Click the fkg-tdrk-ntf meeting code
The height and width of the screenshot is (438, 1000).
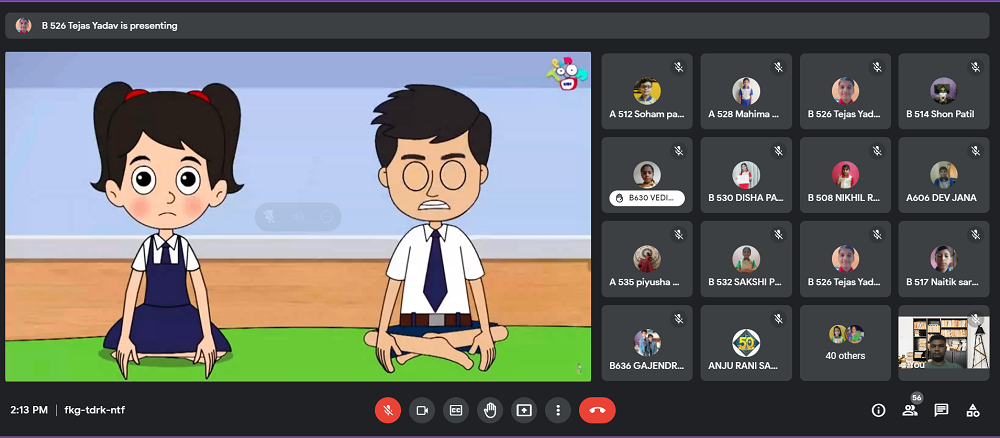(x=95, y=410)
